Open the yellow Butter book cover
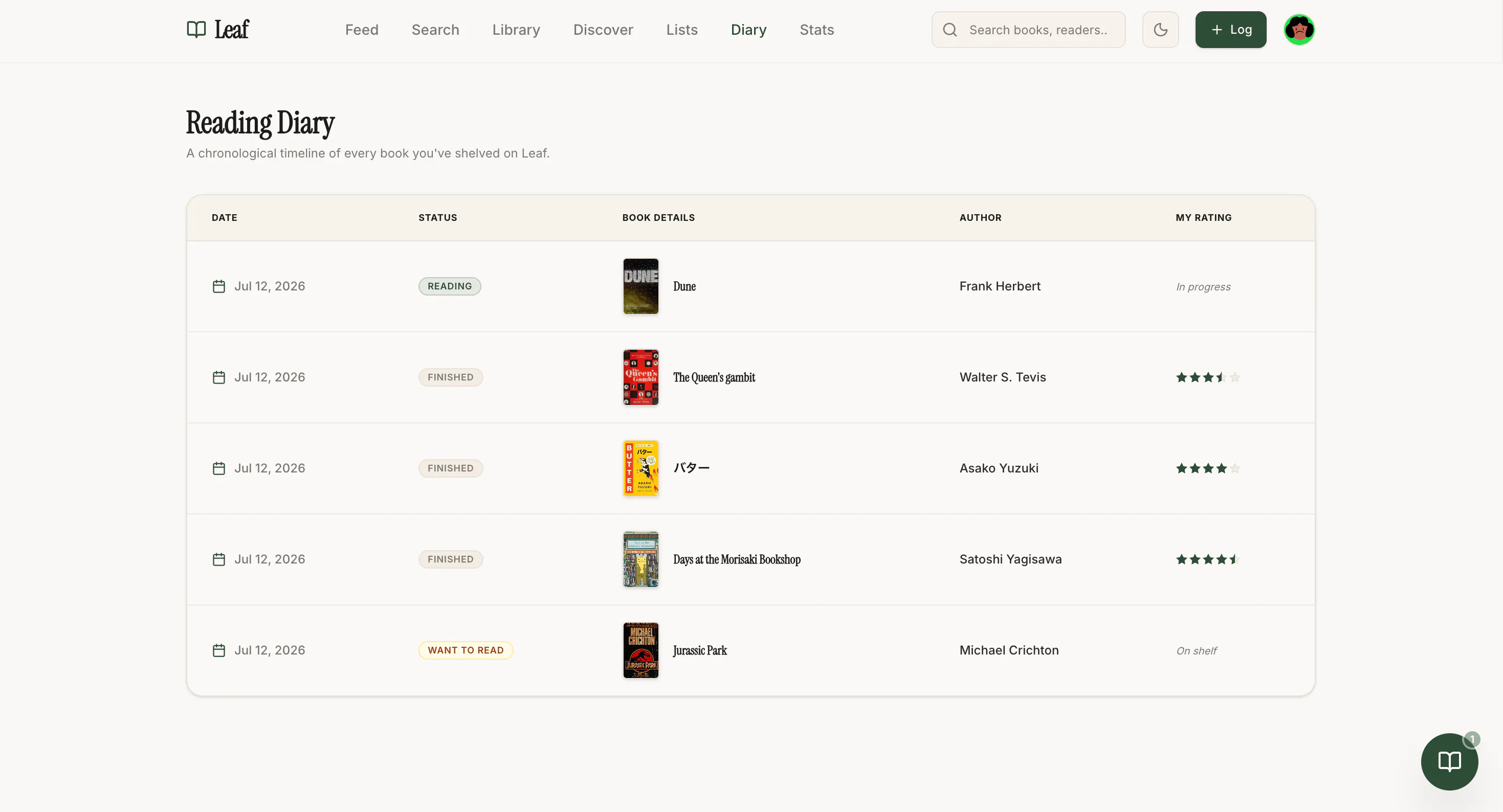 pyautogui.click(x=640, y=468)
